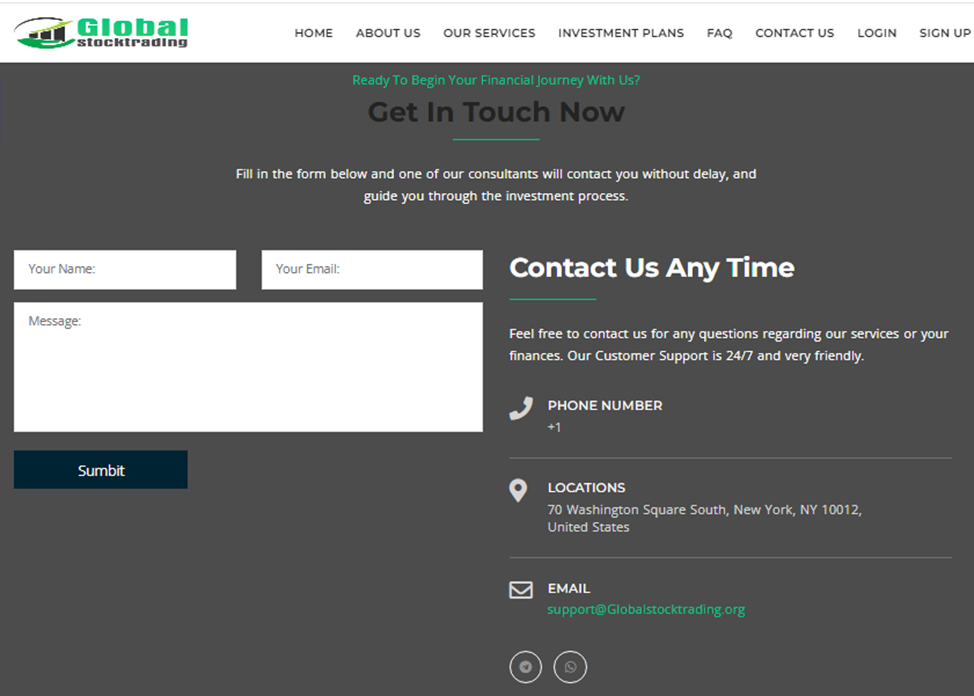Click the phone handset icon

[x=521, y=408]
